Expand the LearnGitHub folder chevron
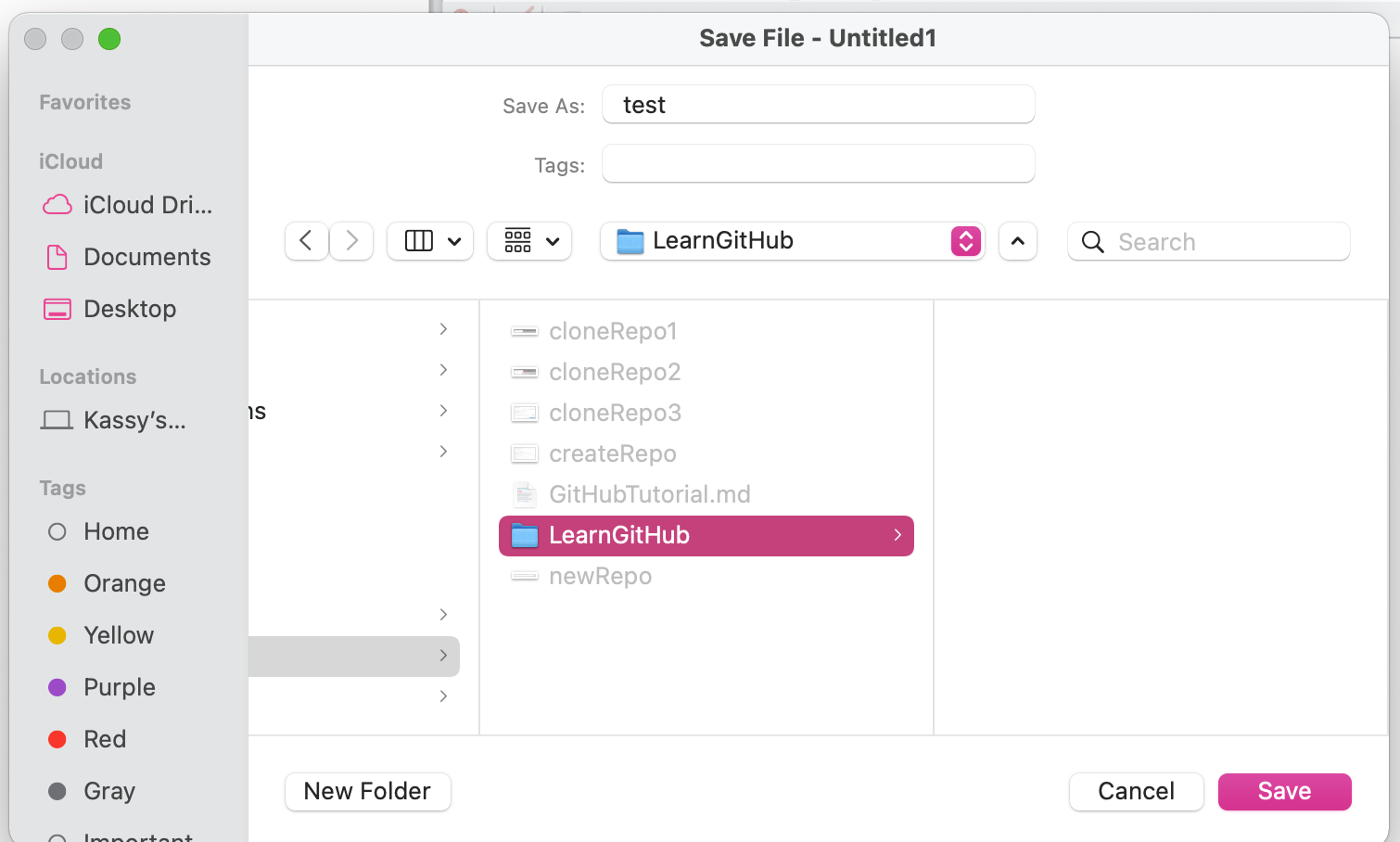 895,535
